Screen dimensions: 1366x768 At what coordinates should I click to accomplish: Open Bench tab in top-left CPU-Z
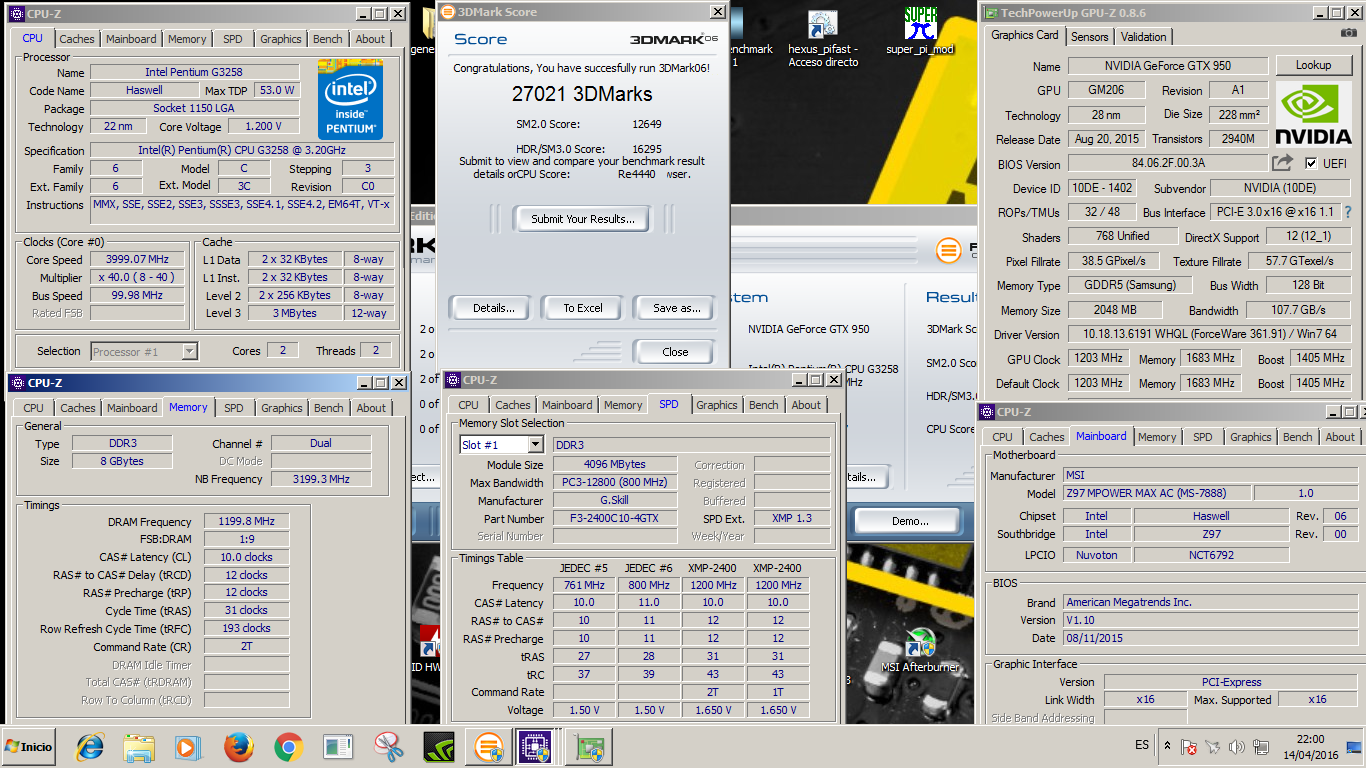point(328,39)
